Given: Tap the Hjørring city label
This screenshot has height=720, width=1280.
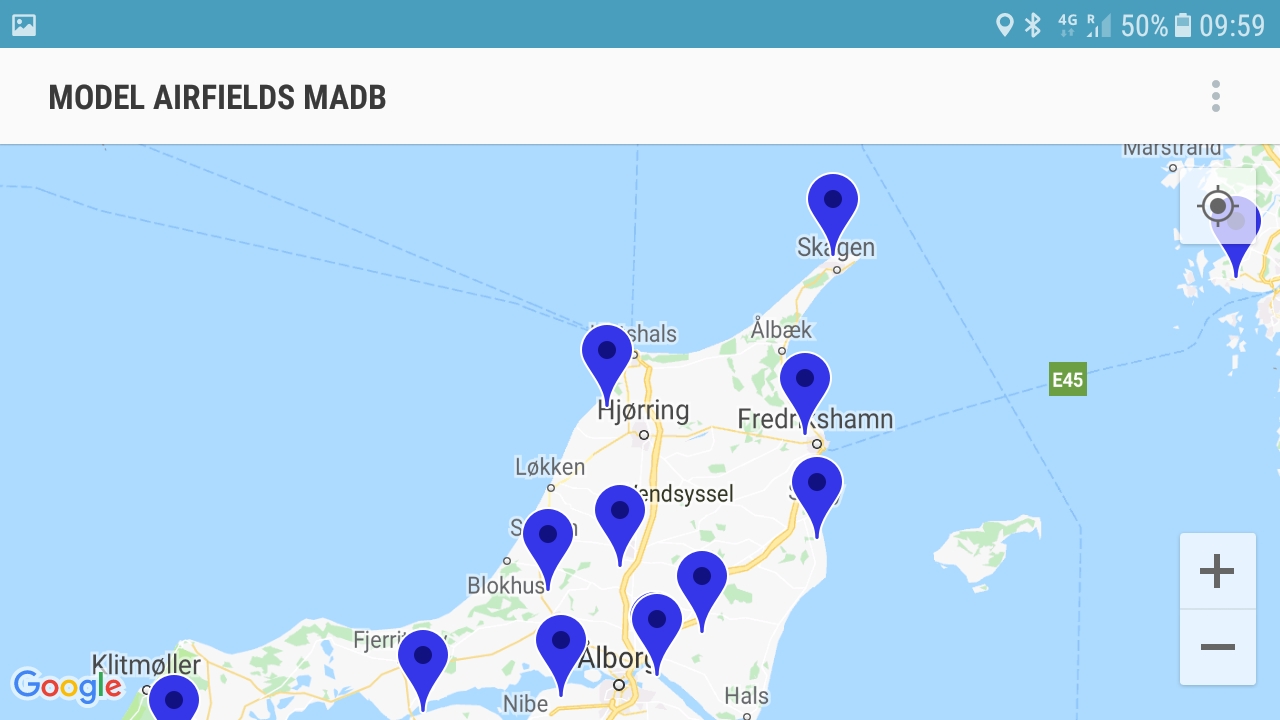Looking at the screenshot, I should [x=643, y=410].
